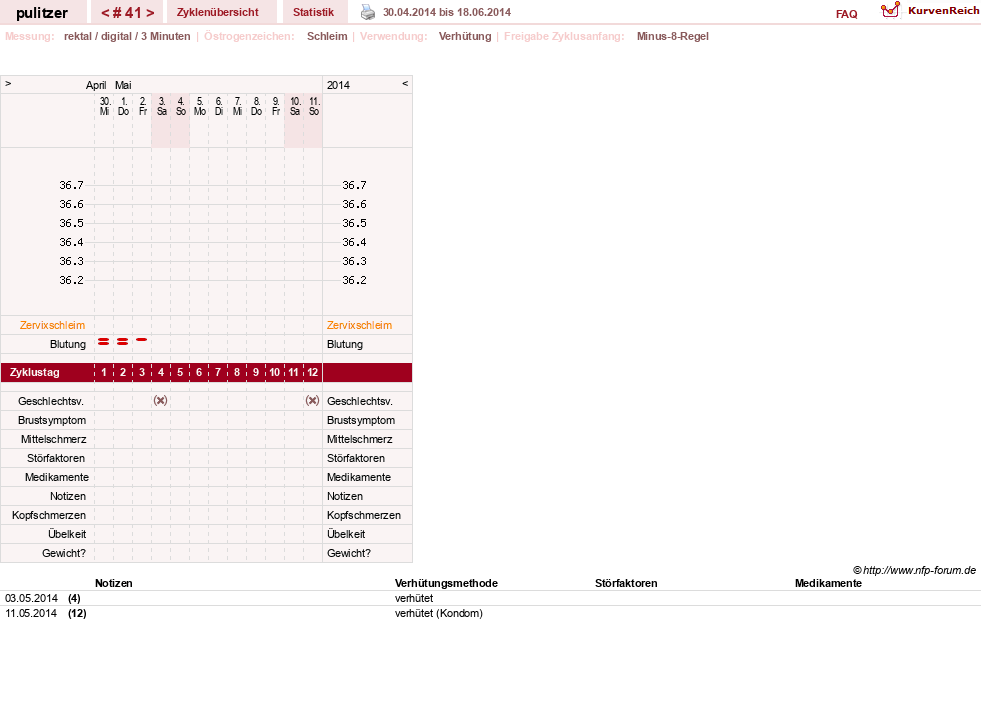
Task: Click note row dated 11.05.2014
Action: click(x=490, y=613)
